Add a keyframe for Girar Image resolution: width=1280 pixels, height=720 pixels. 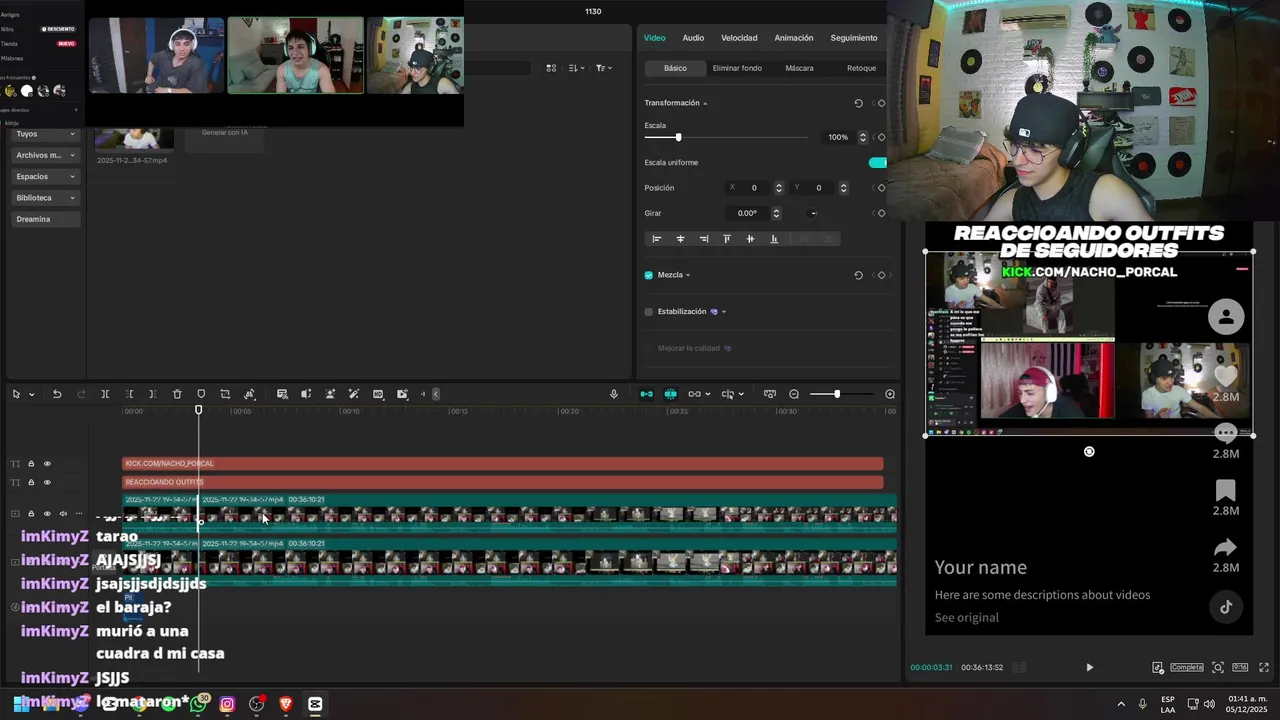pos(881,213)
